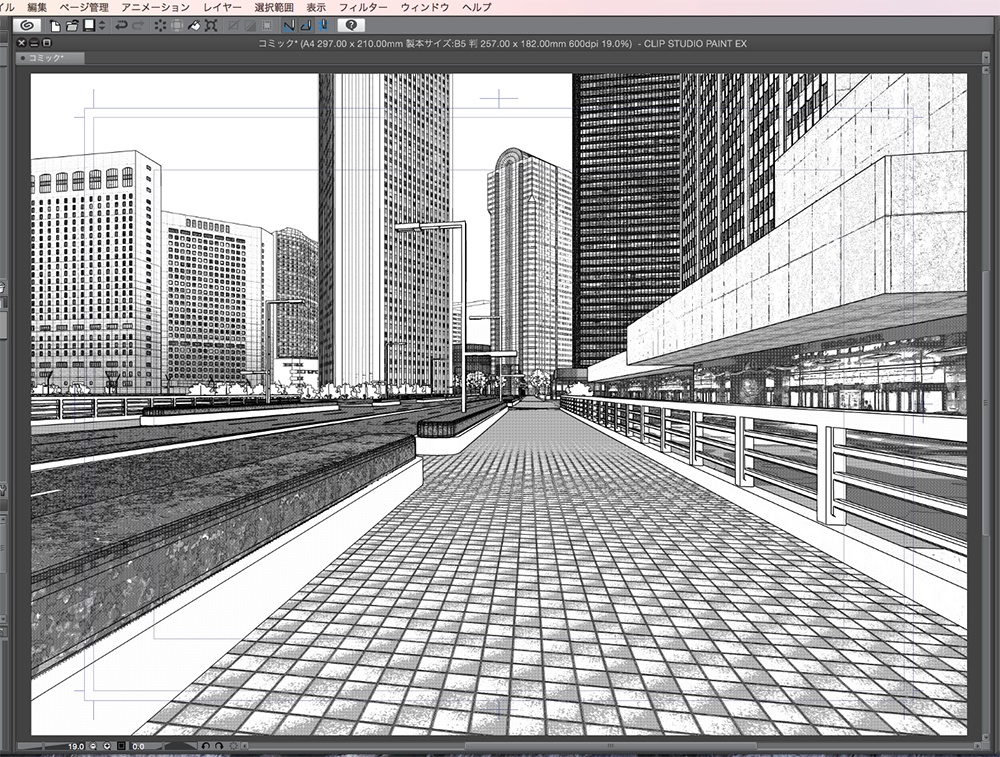Zoom out with the minus magnifier icon
Image resolution: width=1000 pixels, height=757 pixels.
point(93,747)
